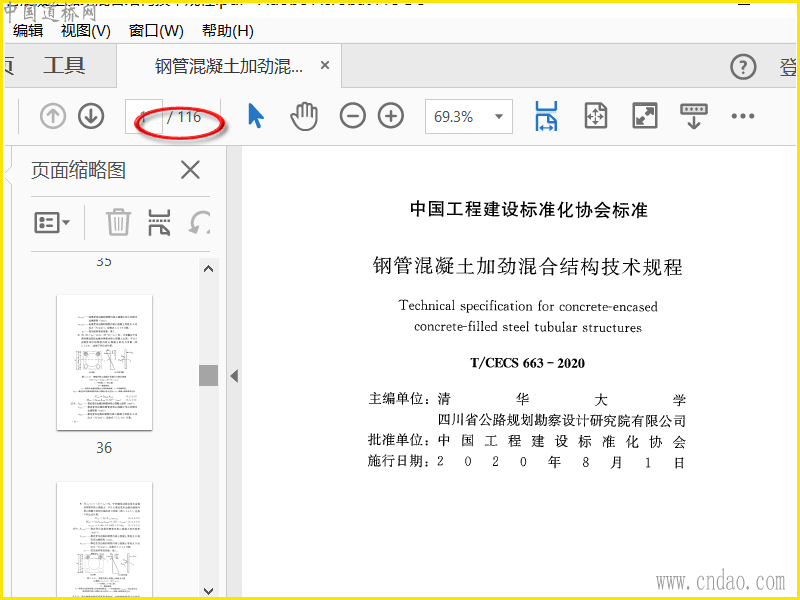800x600 pixels.
Task: Click the standard number T/CECS 663 - 2020
Action: (x=528, y=363)
